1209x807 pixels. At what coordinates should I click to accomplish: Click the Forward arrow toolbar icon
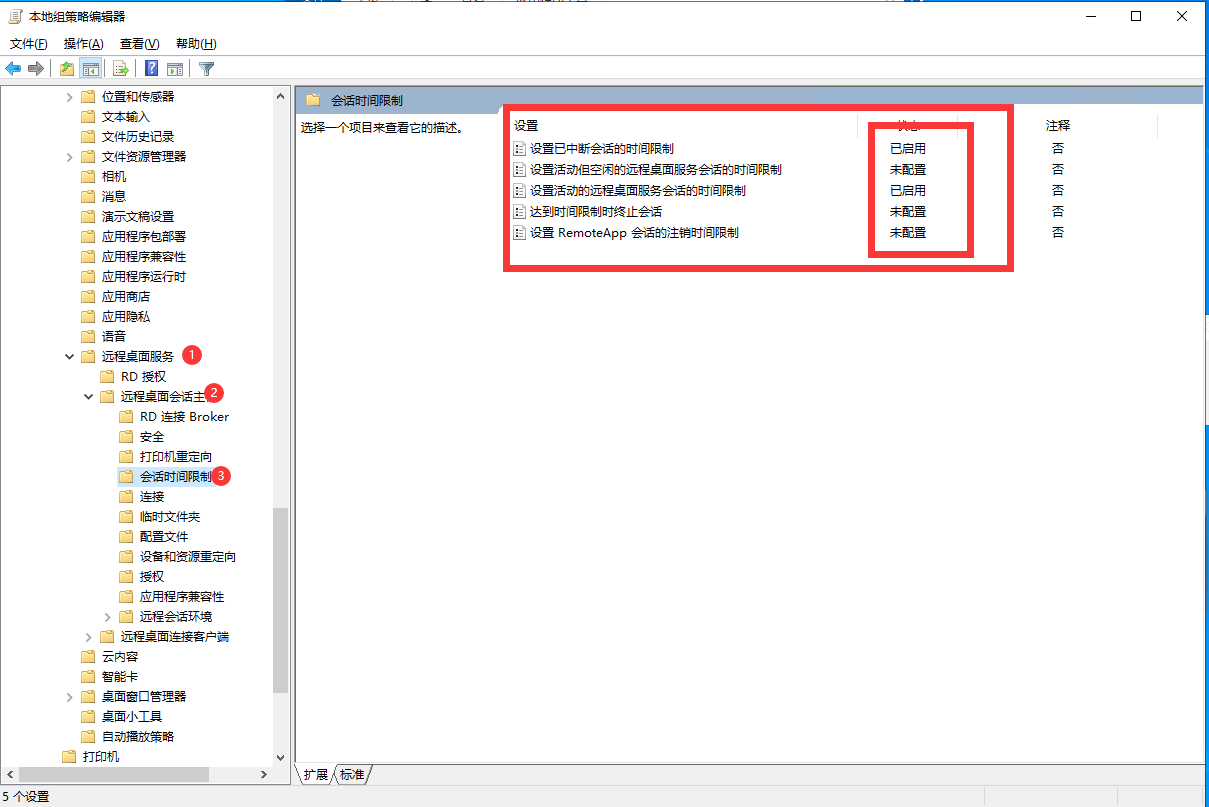pyautogui.click(x=36, y=69)
